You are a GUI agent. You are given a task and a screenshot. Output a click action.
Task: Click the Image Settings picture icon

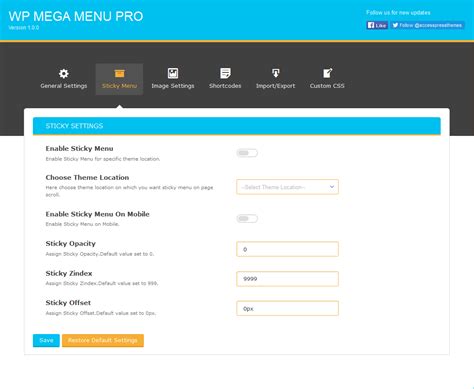click(173, 73)
